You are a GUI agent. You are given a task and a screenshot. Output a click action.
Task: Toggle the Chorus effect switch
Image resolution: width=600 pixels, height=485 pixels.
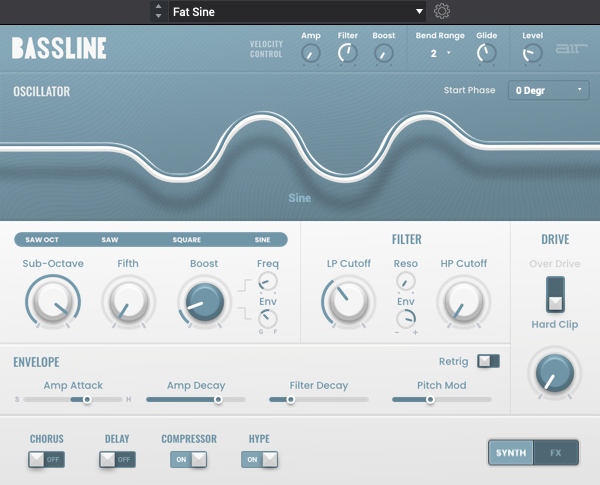[x=46, y=459]
